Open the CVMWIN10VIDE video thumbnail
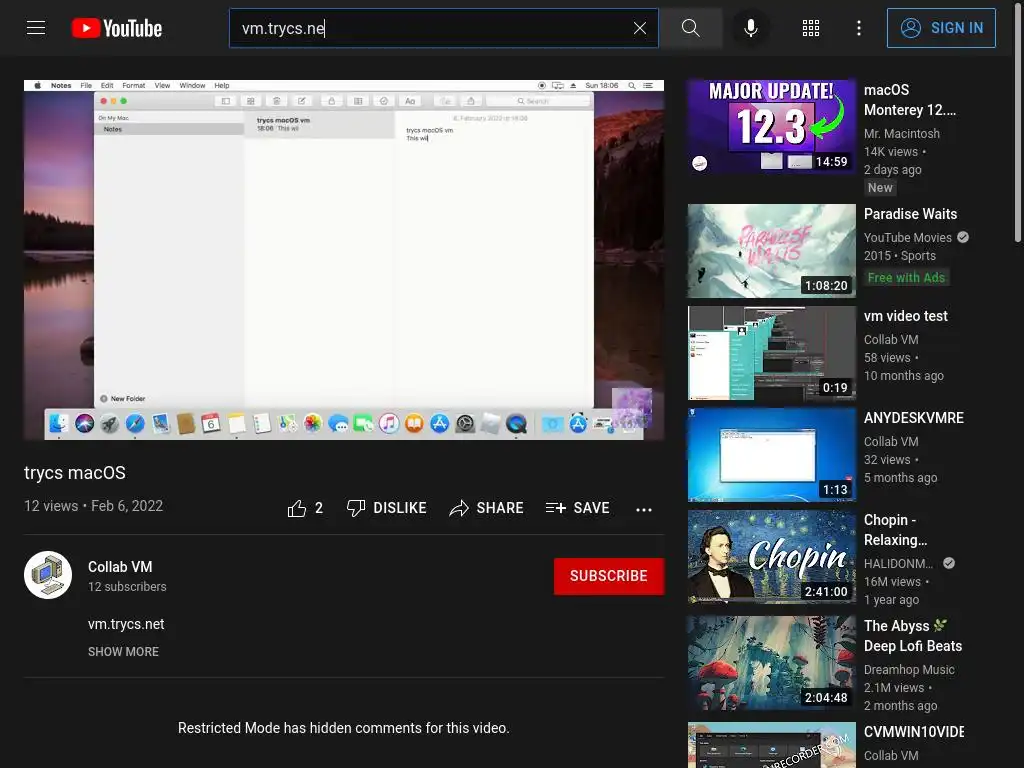The width and height of the screenshot is (1024, 768). point(771,745)
